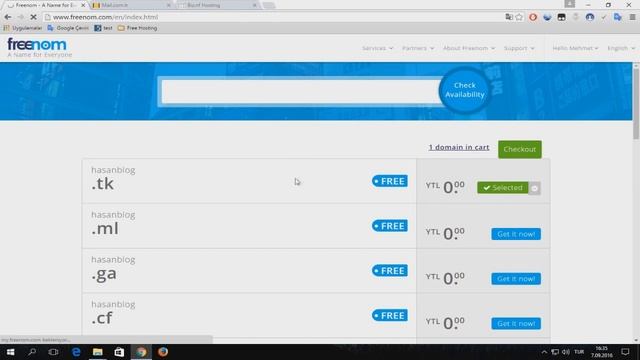
Task: Click the Freenom logo
Action: pos(39,48)
